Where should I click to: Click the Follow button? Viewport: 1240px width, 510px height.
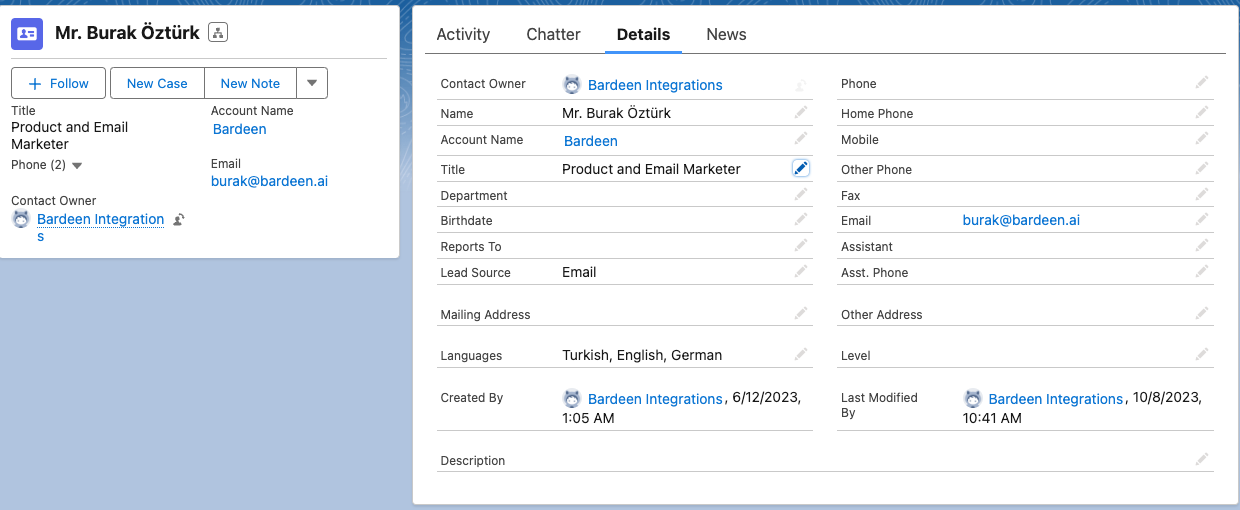[59, 83]
